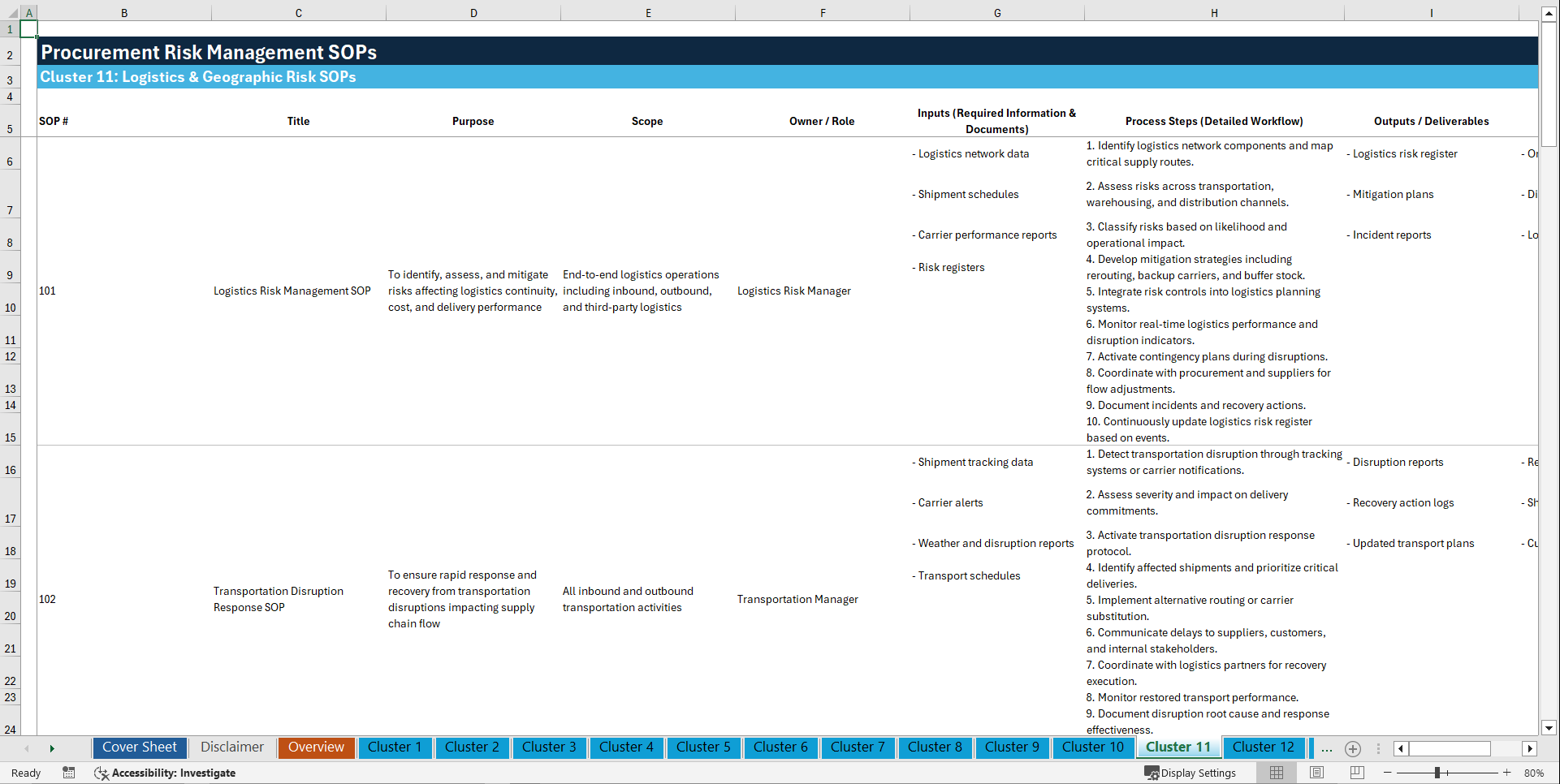1560x784 pixels.
Task: Click the Select All corner triangle
Action: 11,13
